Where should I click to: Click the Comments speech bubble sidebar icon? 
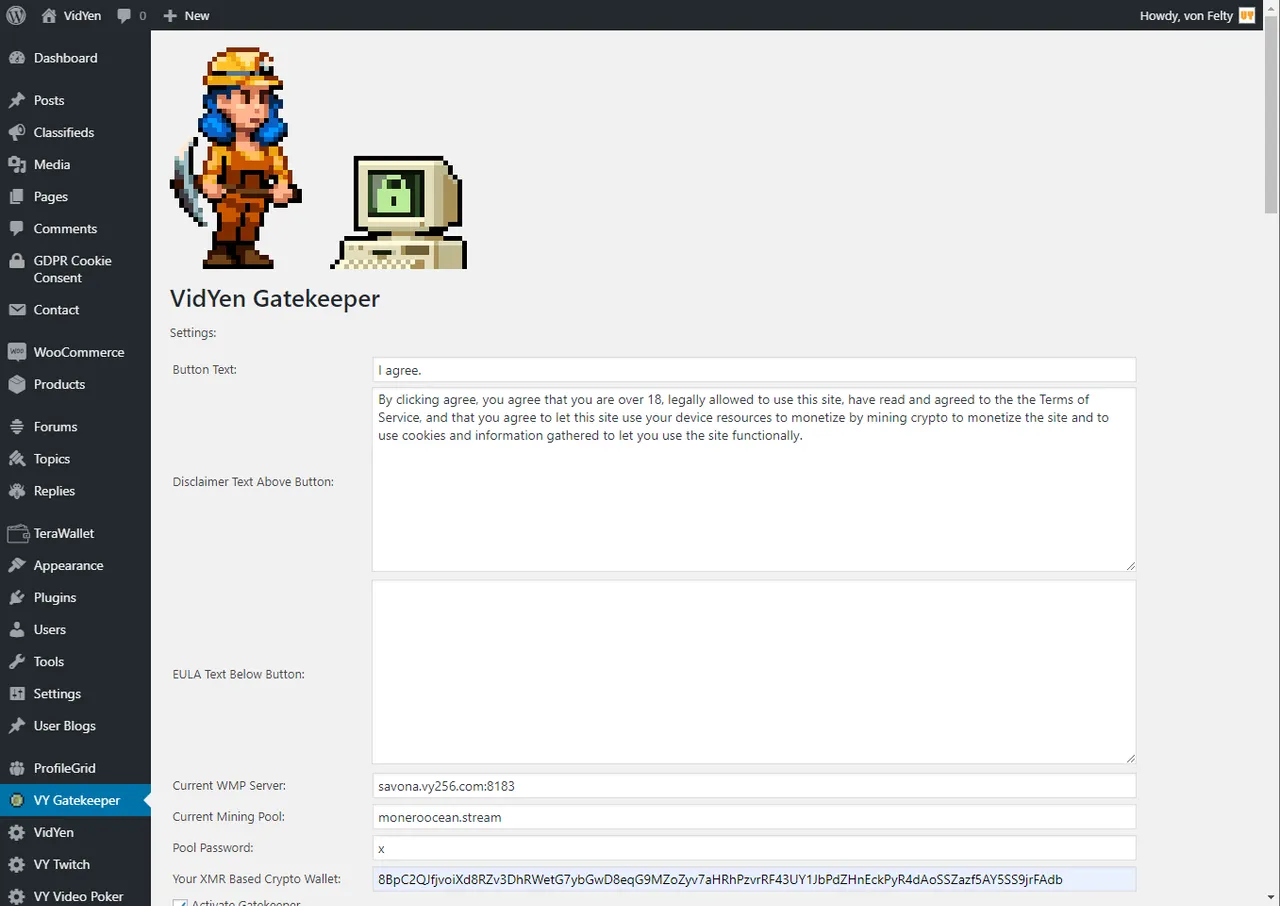(16, 228)
